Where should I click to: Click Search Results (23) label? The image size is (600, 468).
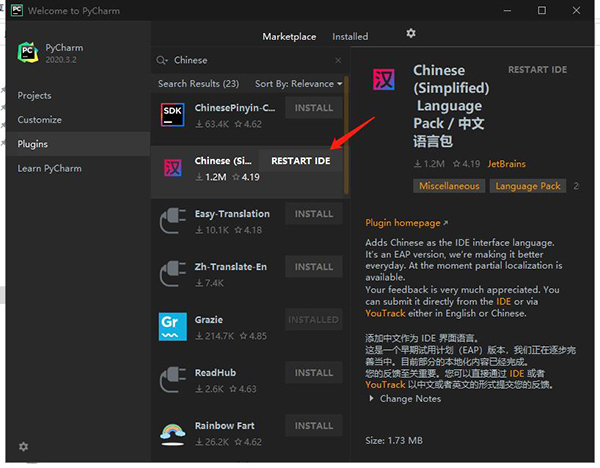point(198,84)
